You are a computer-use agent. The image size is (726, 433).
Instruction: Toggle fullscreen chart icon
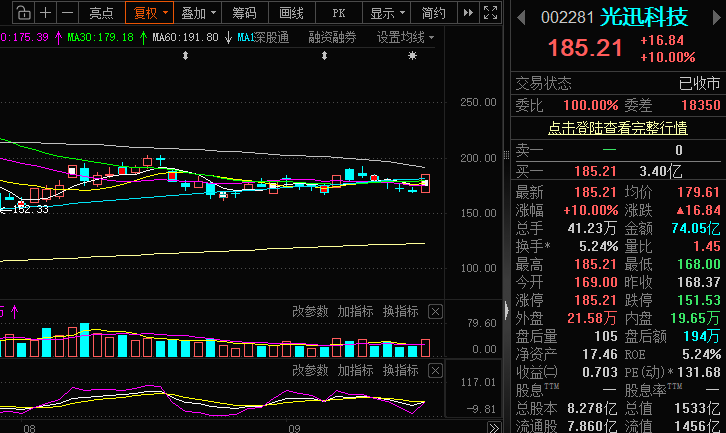pos(490,13)
